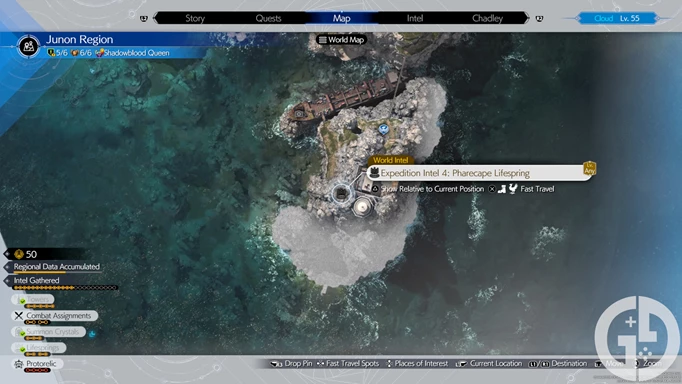Click the Regional Data Accumulated label
This screenshot has width=682, height=384.
57,267
